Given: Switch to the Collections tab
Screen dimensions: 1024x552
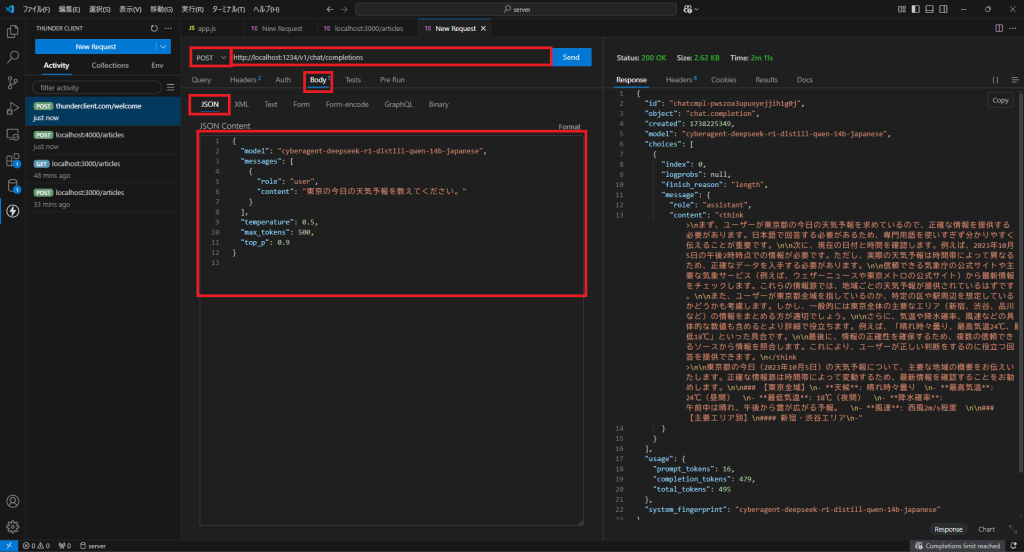Looking at the screenshot, I should (x=110, y=65).
